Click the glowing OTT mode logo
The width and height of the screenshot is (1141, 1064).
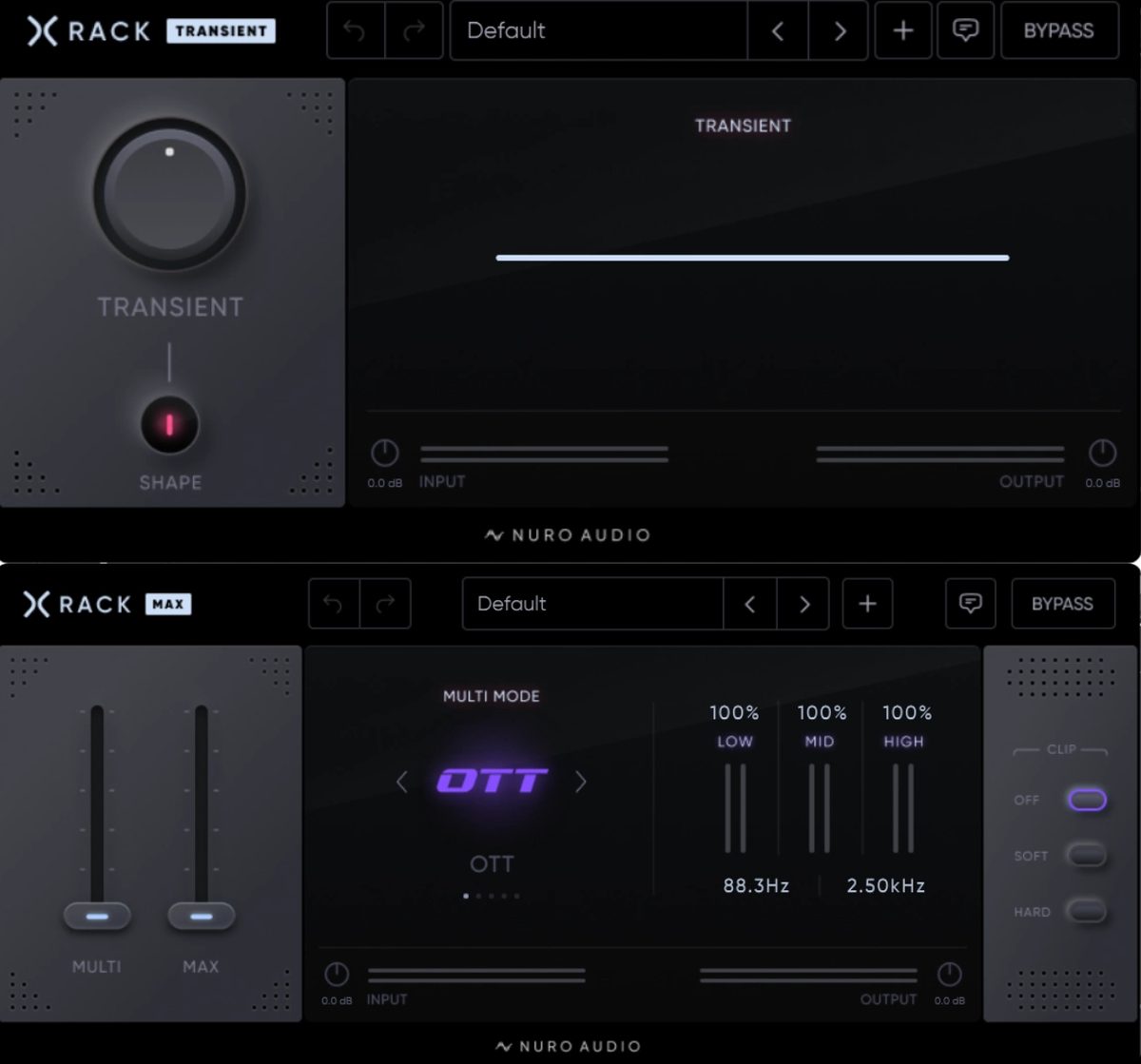point(492,782)
